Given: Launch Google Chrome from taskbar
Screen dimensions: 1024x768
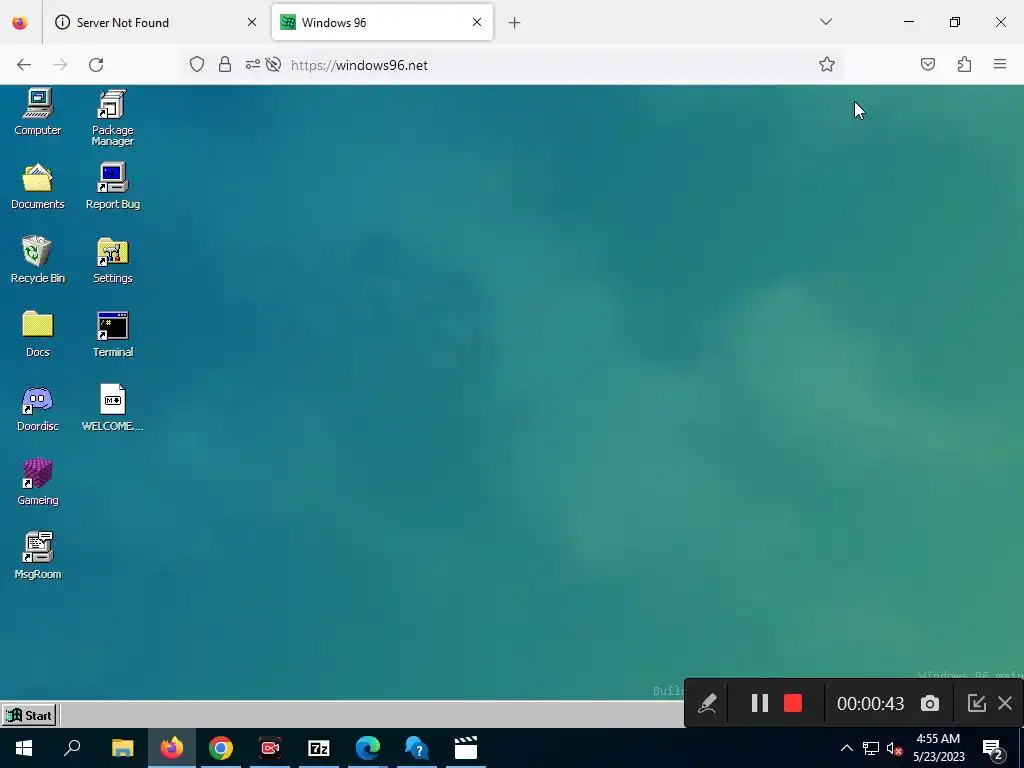Looking at the screenshot, I should [x=221, y=748].
